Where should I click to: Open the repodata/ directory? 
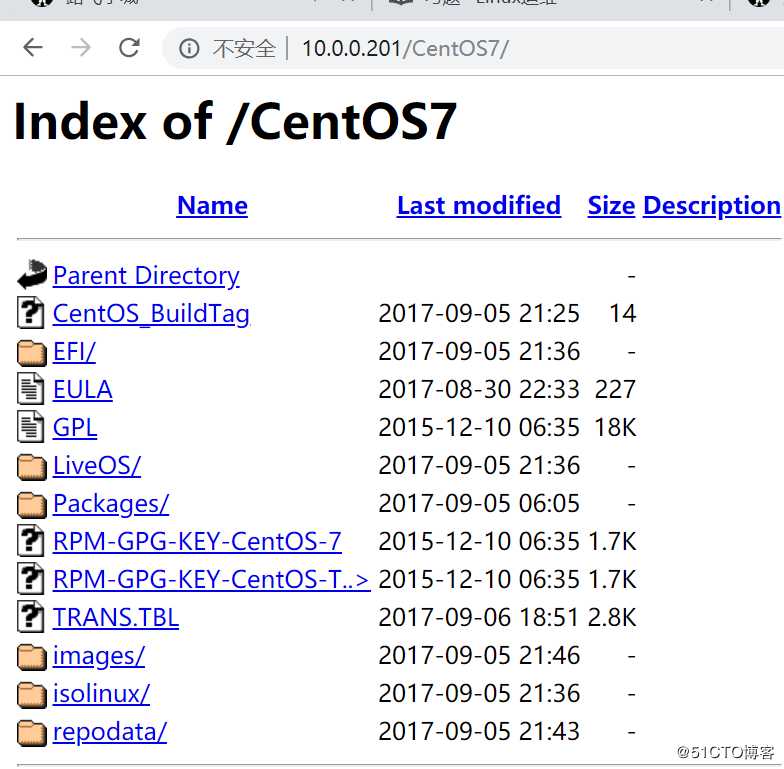110,732
